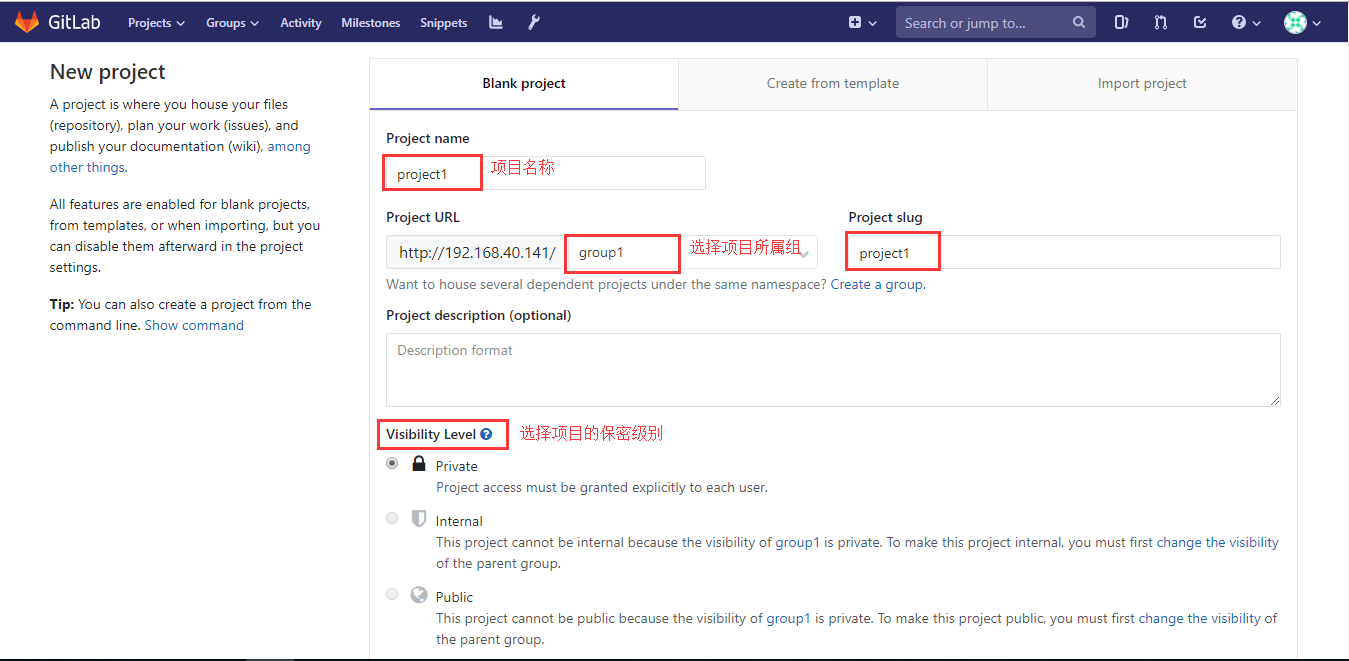Expand the Groups dropdown menu

[232, 23]
